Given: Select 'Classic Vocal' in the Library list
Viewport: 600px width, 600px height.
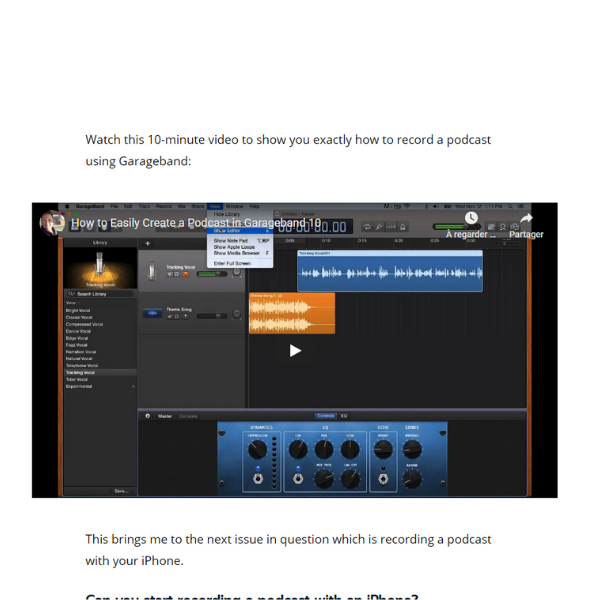Looking at the screenshot, I should (79, 317).
